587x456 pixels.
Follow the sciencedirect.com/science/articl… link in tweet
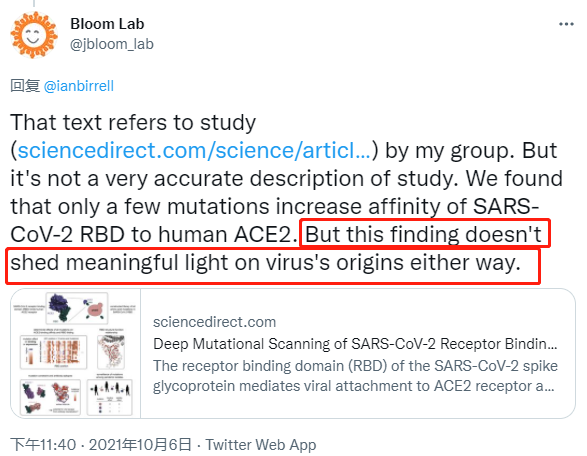(194, 151)
